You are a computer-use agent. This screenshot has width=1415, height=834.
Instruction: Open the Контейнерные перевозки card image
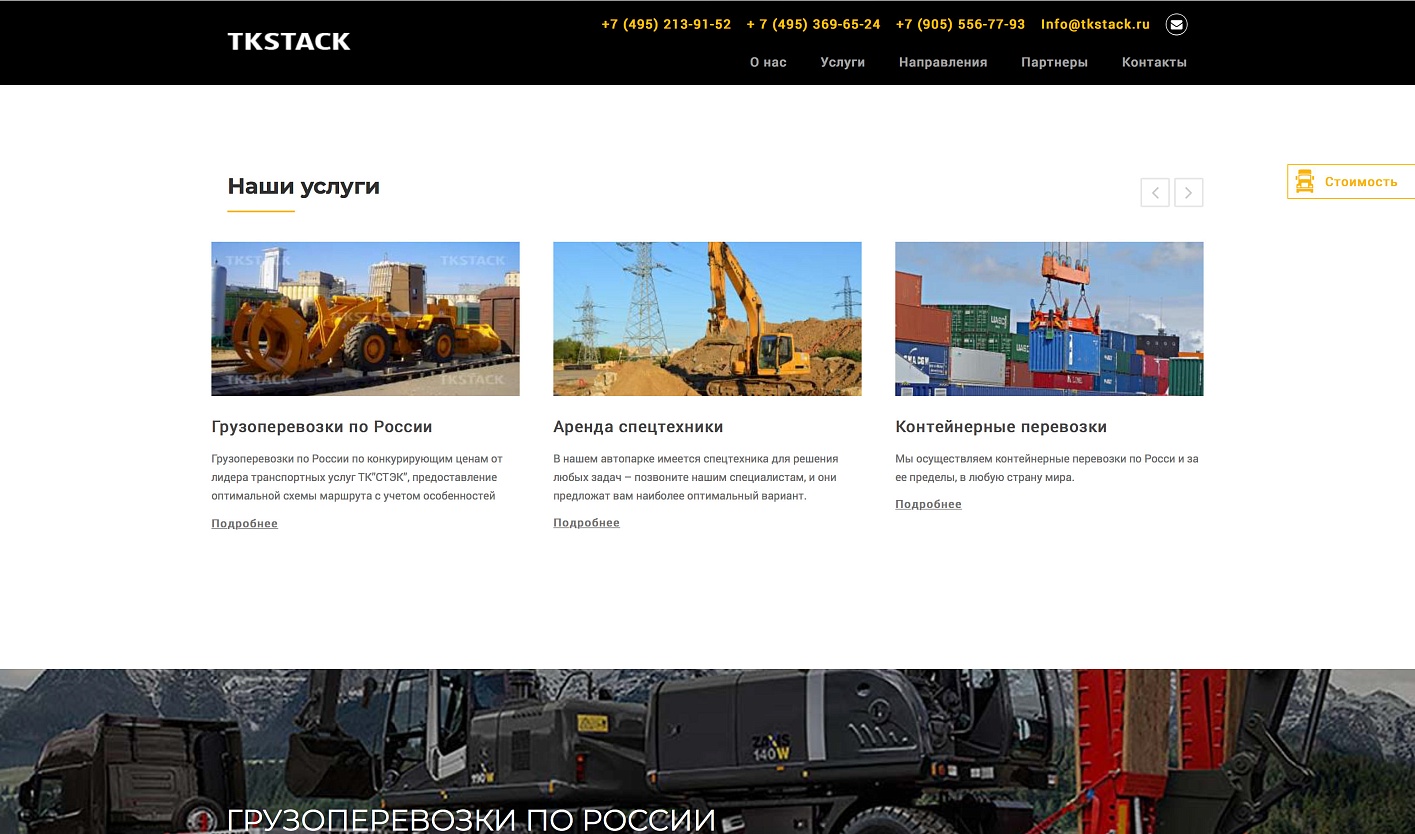[1049, 318]
